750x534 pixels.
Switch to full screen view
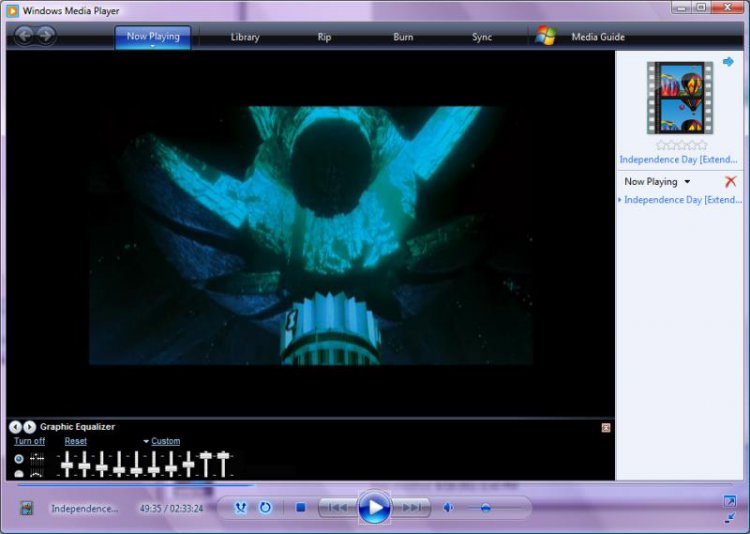[729, 501]
